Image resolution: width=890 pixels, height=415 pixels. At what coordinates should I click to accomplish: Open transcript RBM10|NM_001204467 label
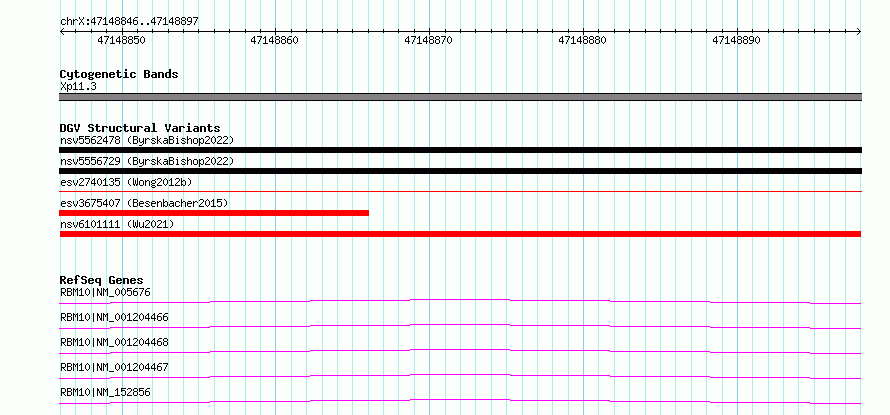[x=114, y=367]
